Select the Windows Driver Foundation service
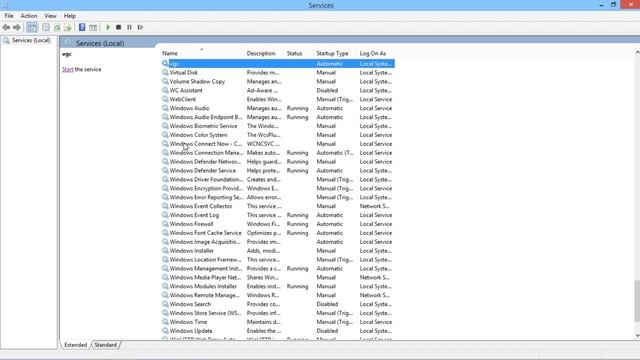Viewport: 640px width, 360px height. 278,179
